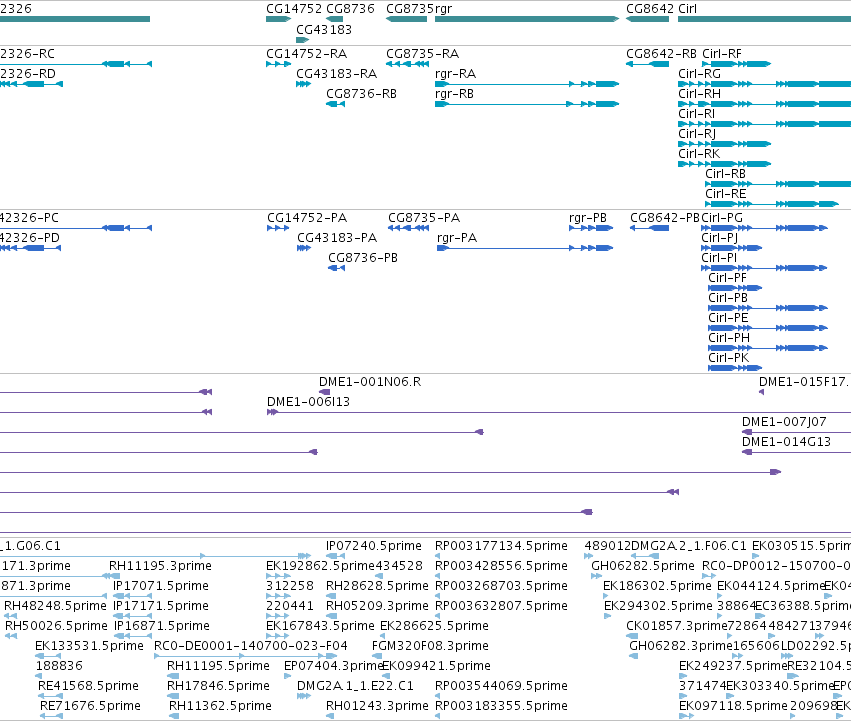Select EST RH48248.5prime label
The width and height of the screenshot is (851, 721).
55,606
